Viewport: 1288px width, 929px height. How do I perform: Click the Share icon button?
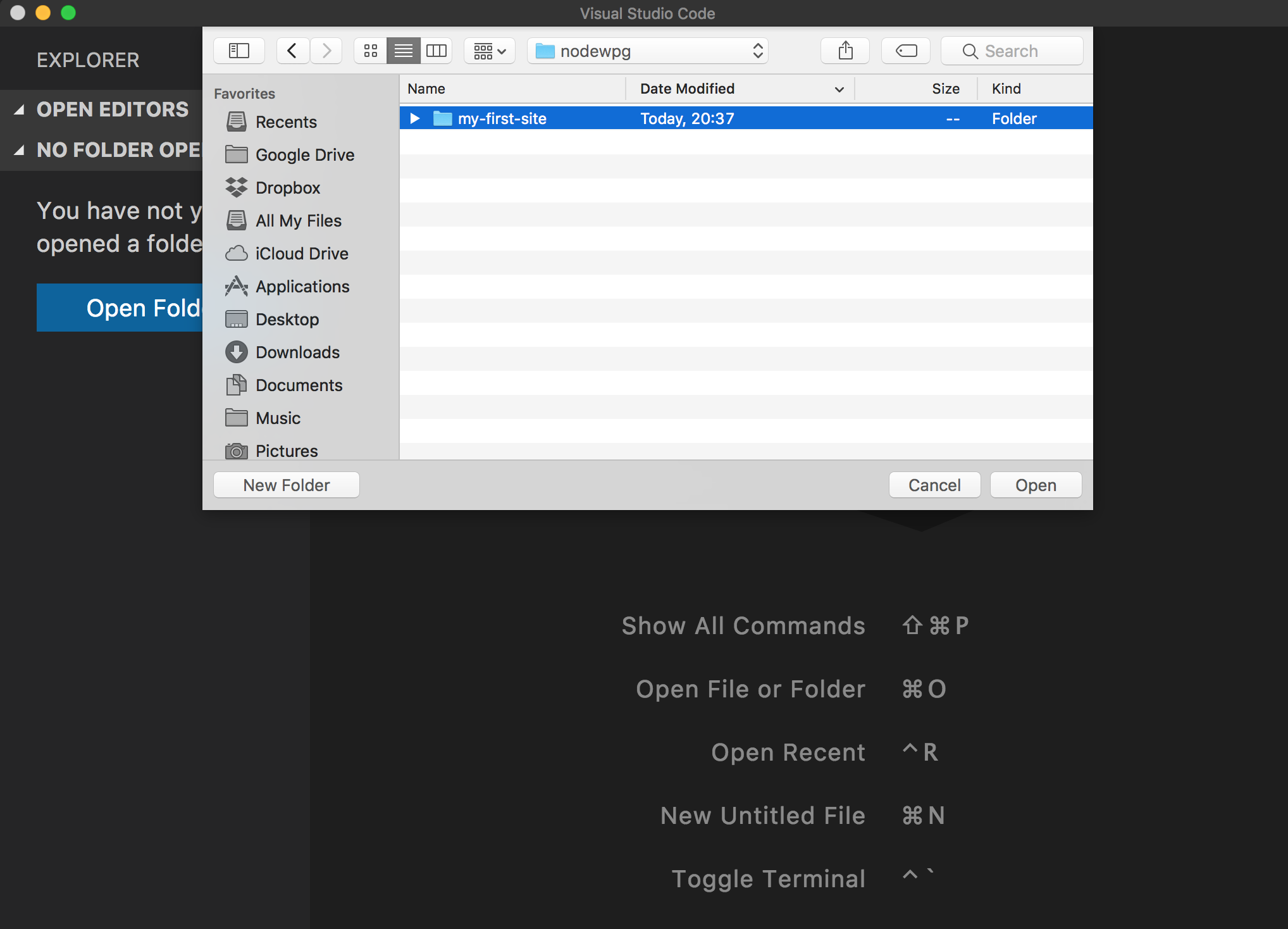pos(845,51)
